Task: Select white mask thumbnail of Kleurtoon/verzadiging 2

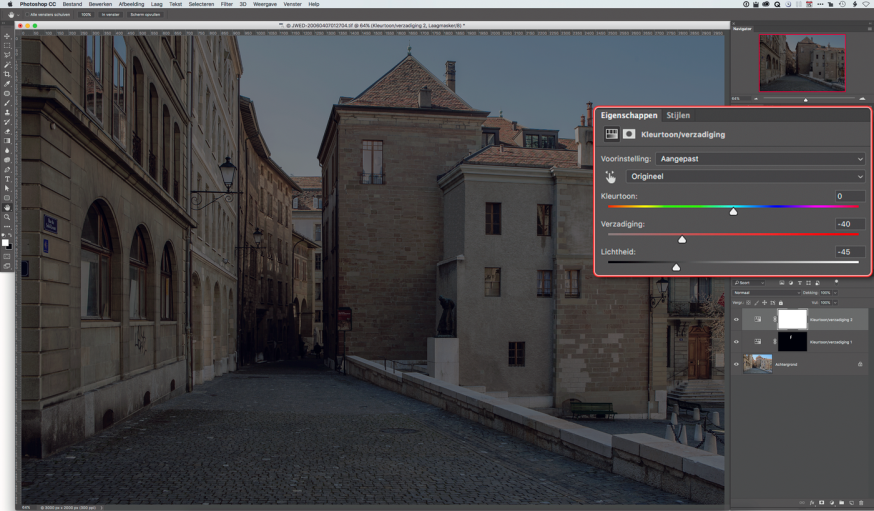Action: 792,319
